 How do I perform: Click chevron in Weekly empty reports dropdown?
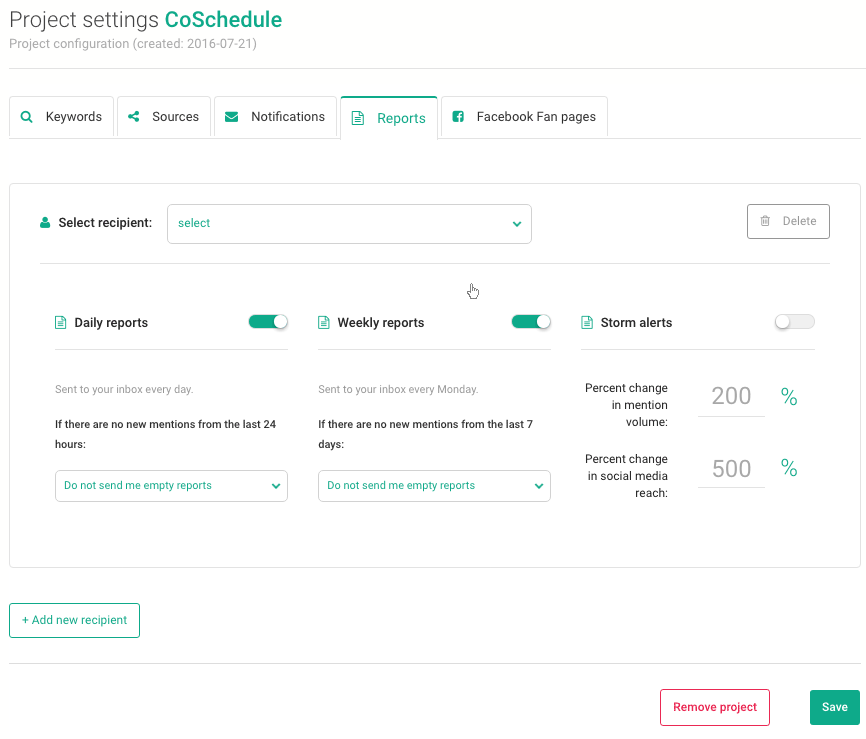pos(538,486)
